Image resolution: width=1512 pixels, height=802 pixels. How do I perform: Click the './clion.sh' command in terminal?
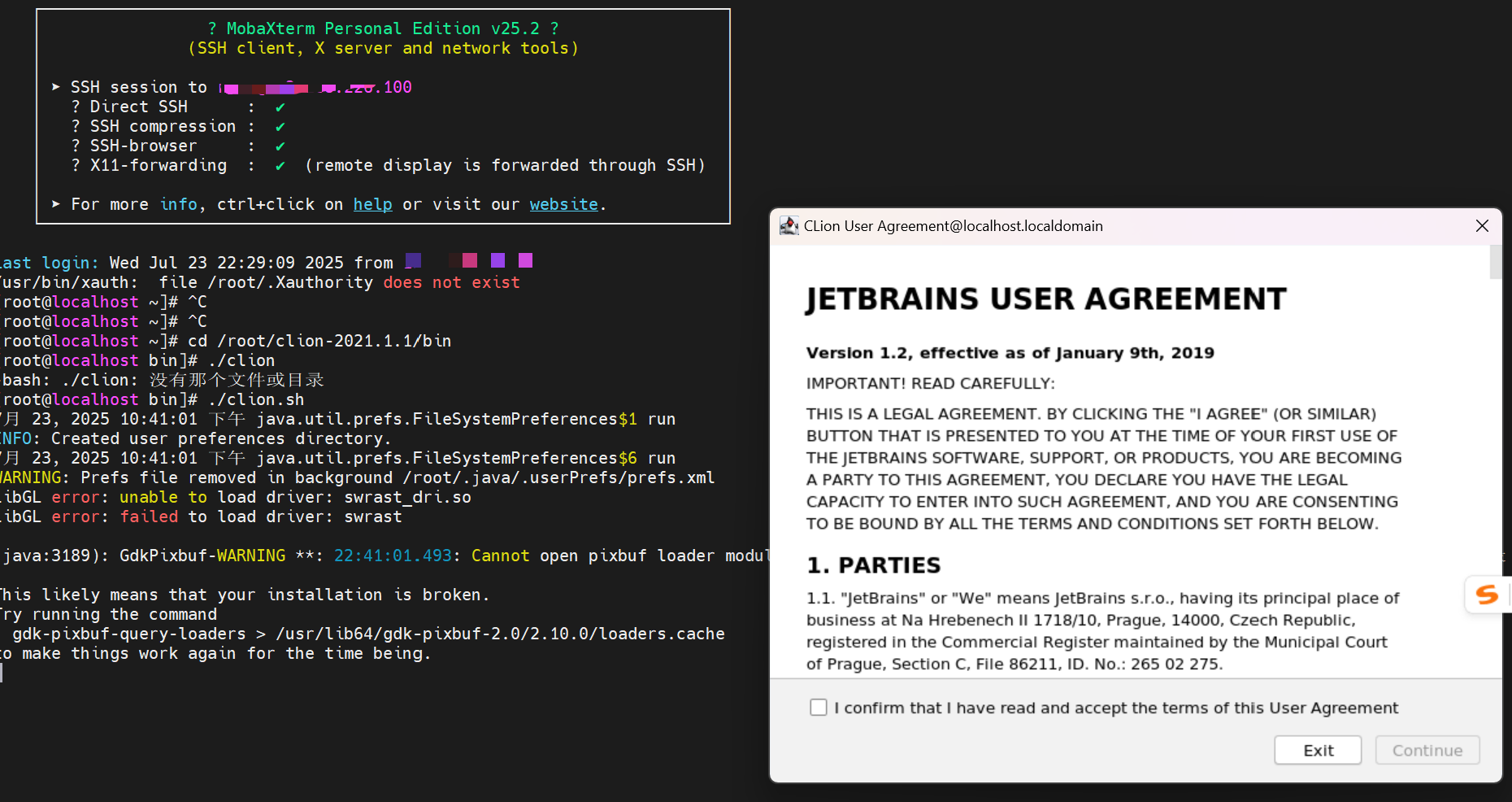tap(256, 399)
